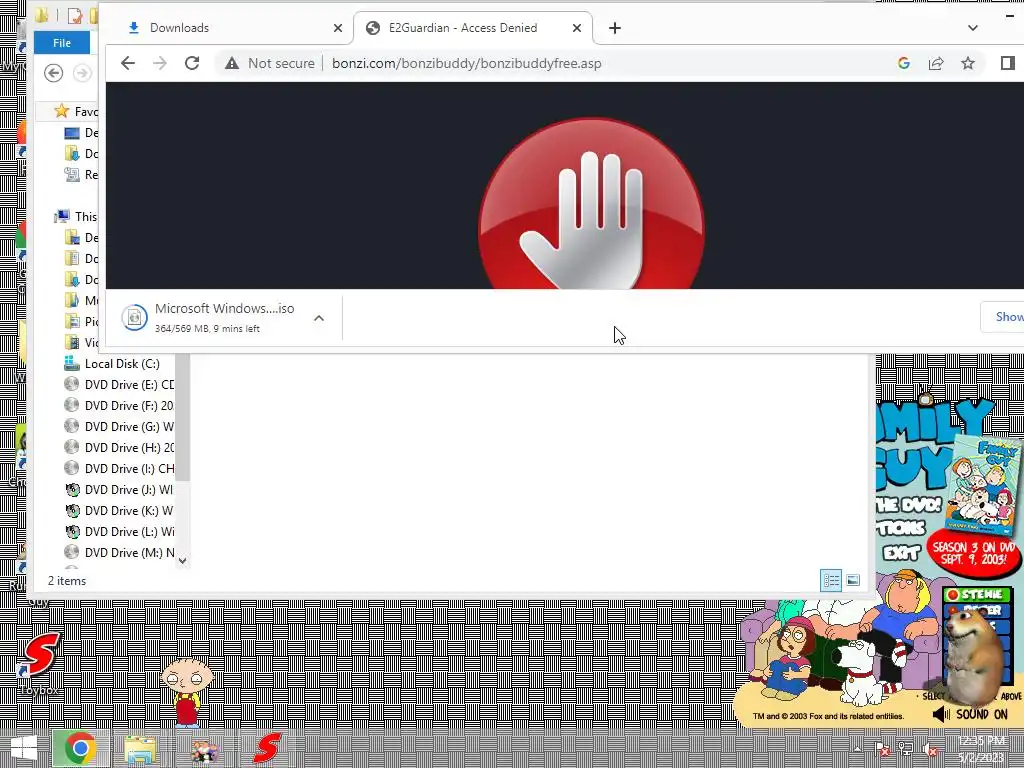Expand options chevron for the iso download
Image resolution: width=1024 pixels, height=768 pixels.
tap(319, 318)
